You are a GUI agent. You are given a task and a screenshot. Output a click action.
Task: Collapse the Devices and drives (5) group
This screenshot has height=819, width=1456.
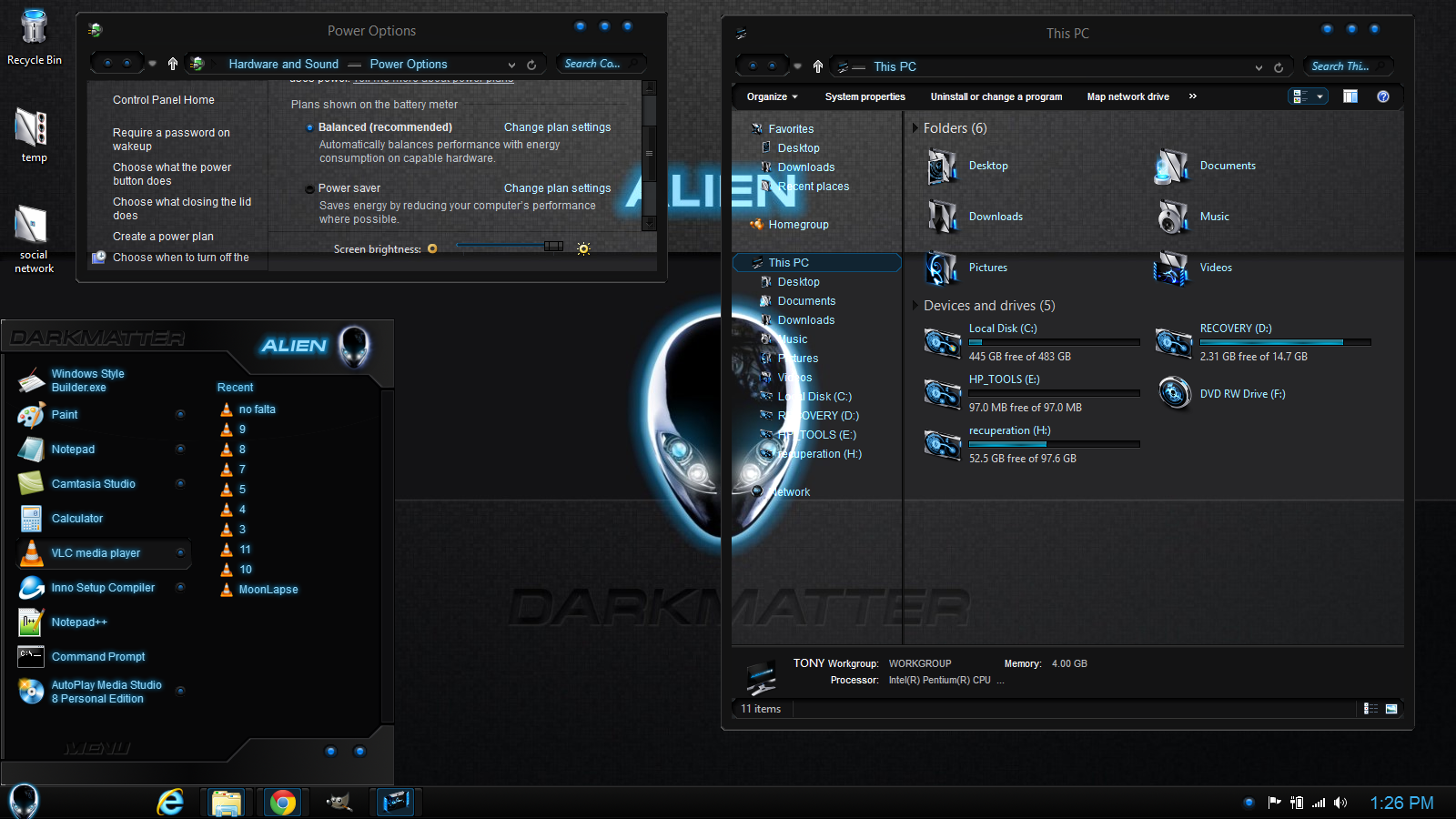pyautogui.click(x=915, y=306)
